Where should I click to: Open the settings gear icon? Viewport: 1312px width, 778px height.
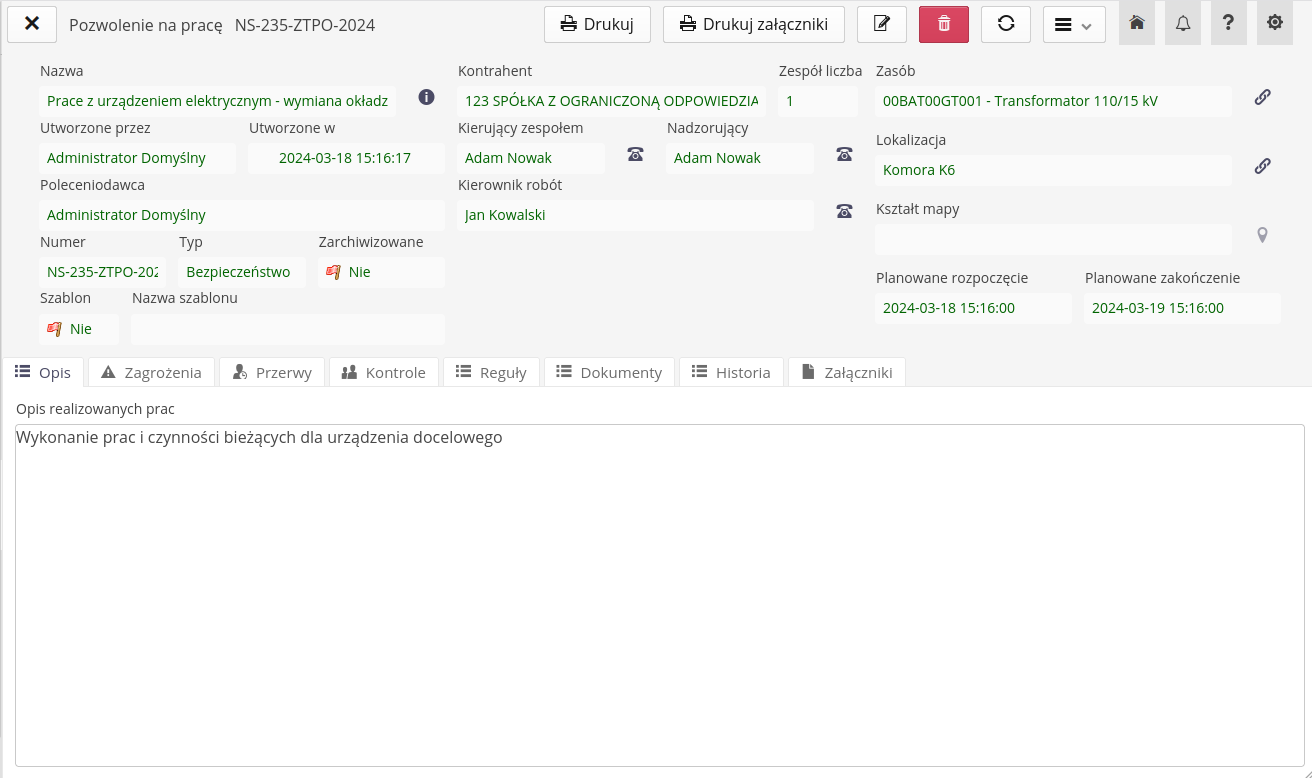tap(1274, 24)
